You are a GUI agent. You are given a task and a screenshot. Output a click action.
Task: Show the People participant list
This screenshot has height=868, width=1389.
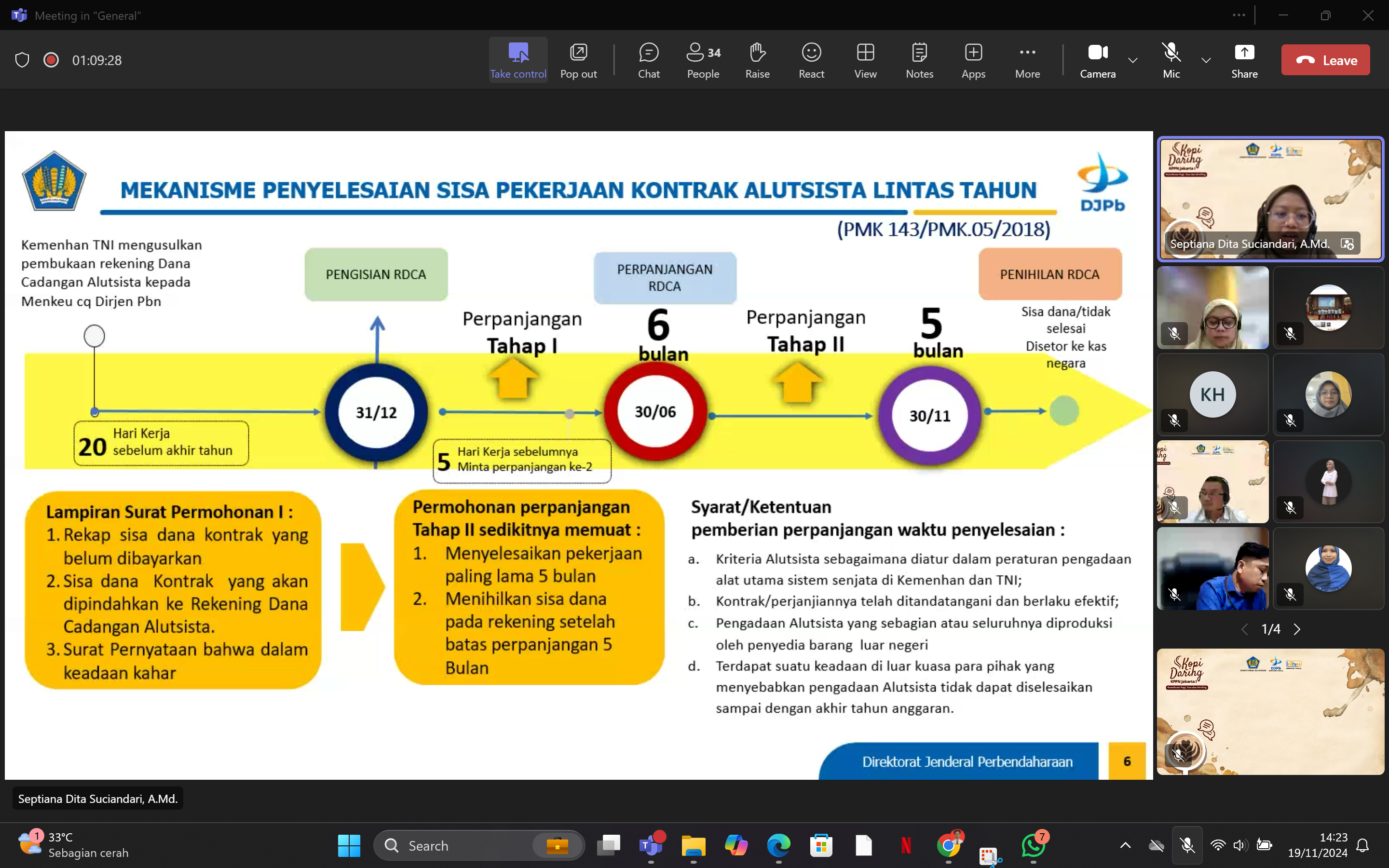703,60
